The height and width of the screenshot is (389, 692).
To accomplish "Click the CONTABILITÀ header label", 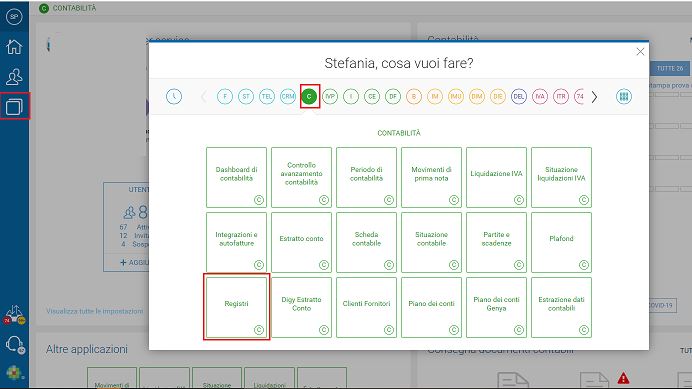I will (74, 8).
